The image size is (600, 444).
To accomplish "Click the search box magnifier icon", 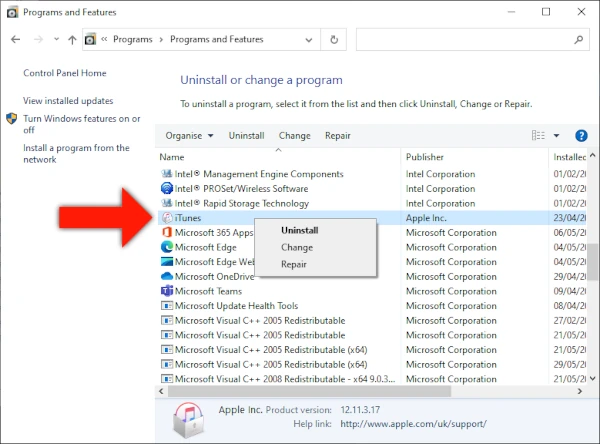I will coord(579,39).
